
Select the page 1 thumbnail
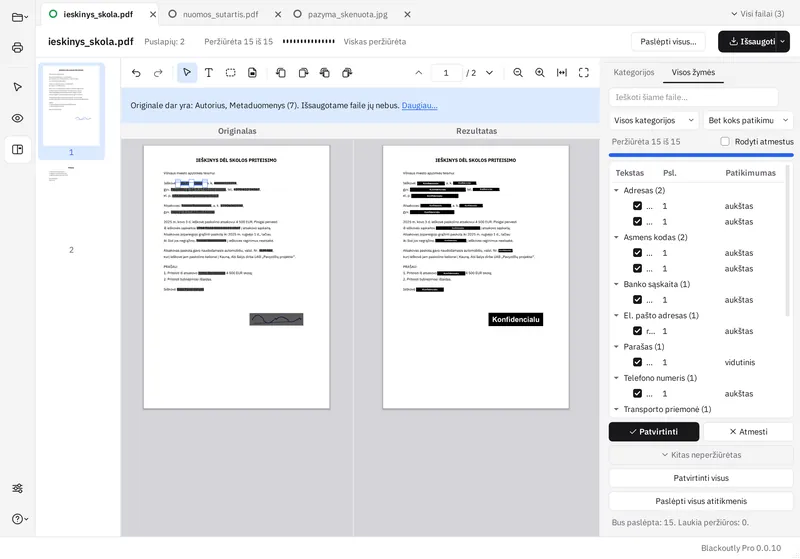[x=71, y=111]
